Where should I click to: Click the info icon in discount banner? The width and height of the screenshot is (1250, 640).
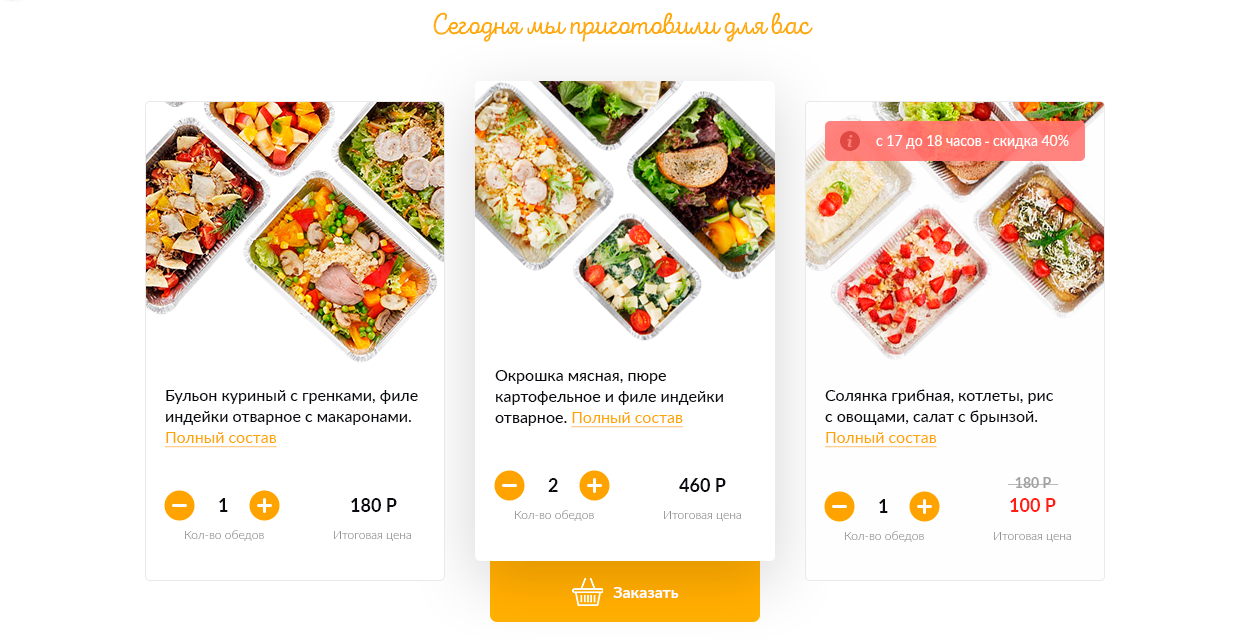pos(850,141)
